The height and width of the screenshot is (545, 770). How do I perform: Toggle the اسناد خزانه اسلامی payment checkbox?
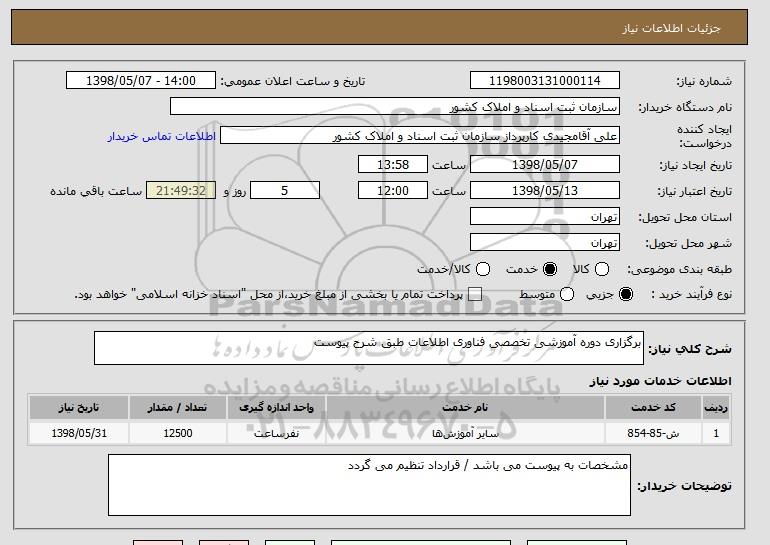474,294
